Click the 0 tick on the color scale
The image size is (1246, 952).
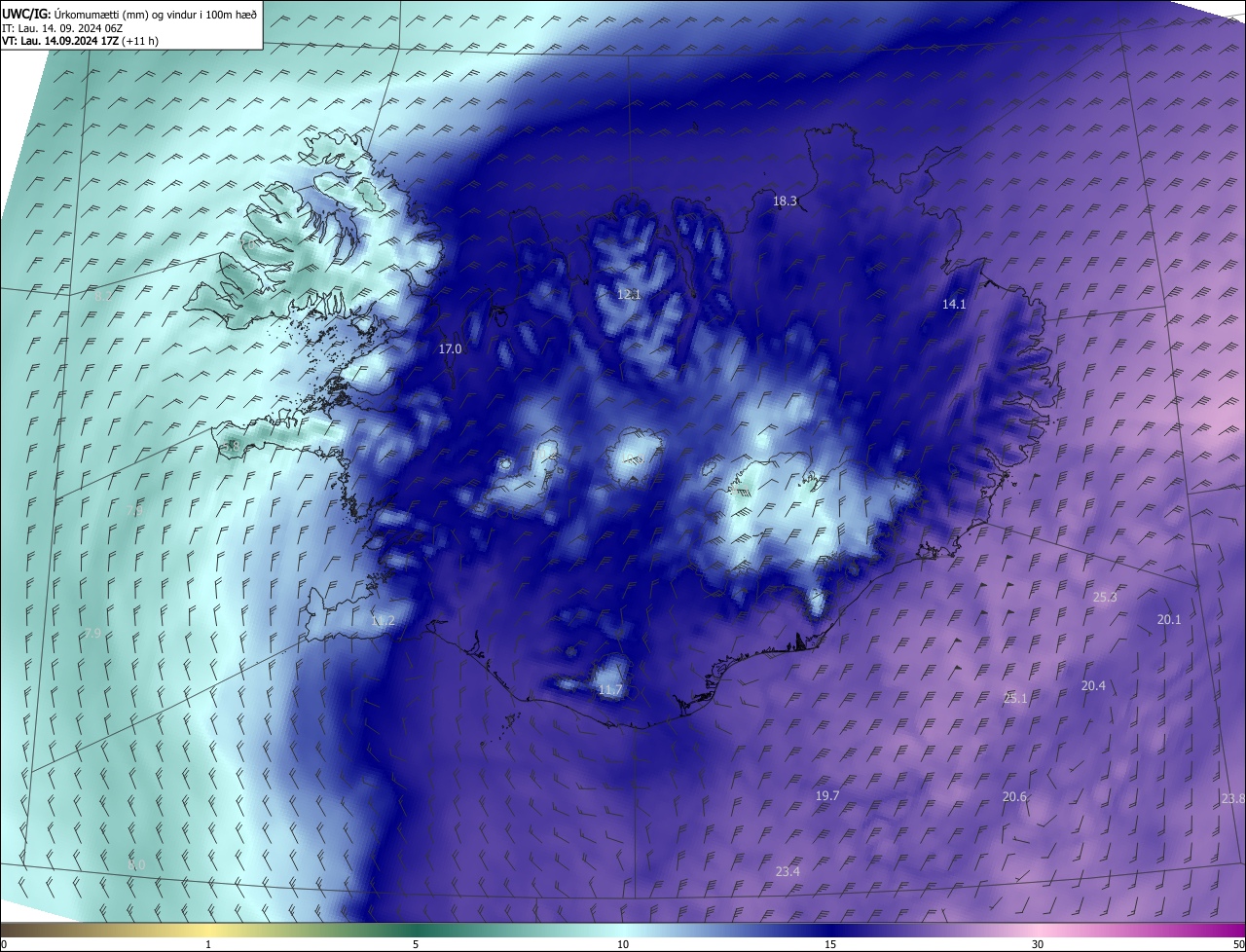[4, 945]
